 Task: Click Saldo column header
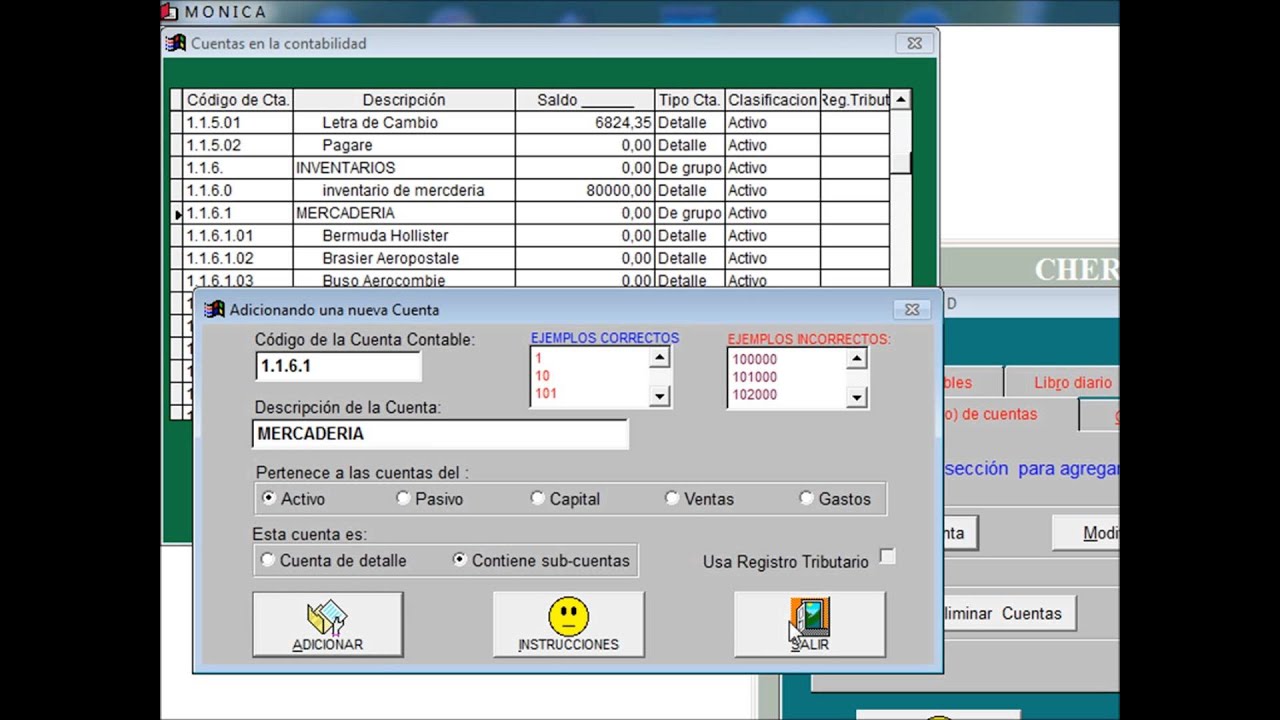pos(585,100)
